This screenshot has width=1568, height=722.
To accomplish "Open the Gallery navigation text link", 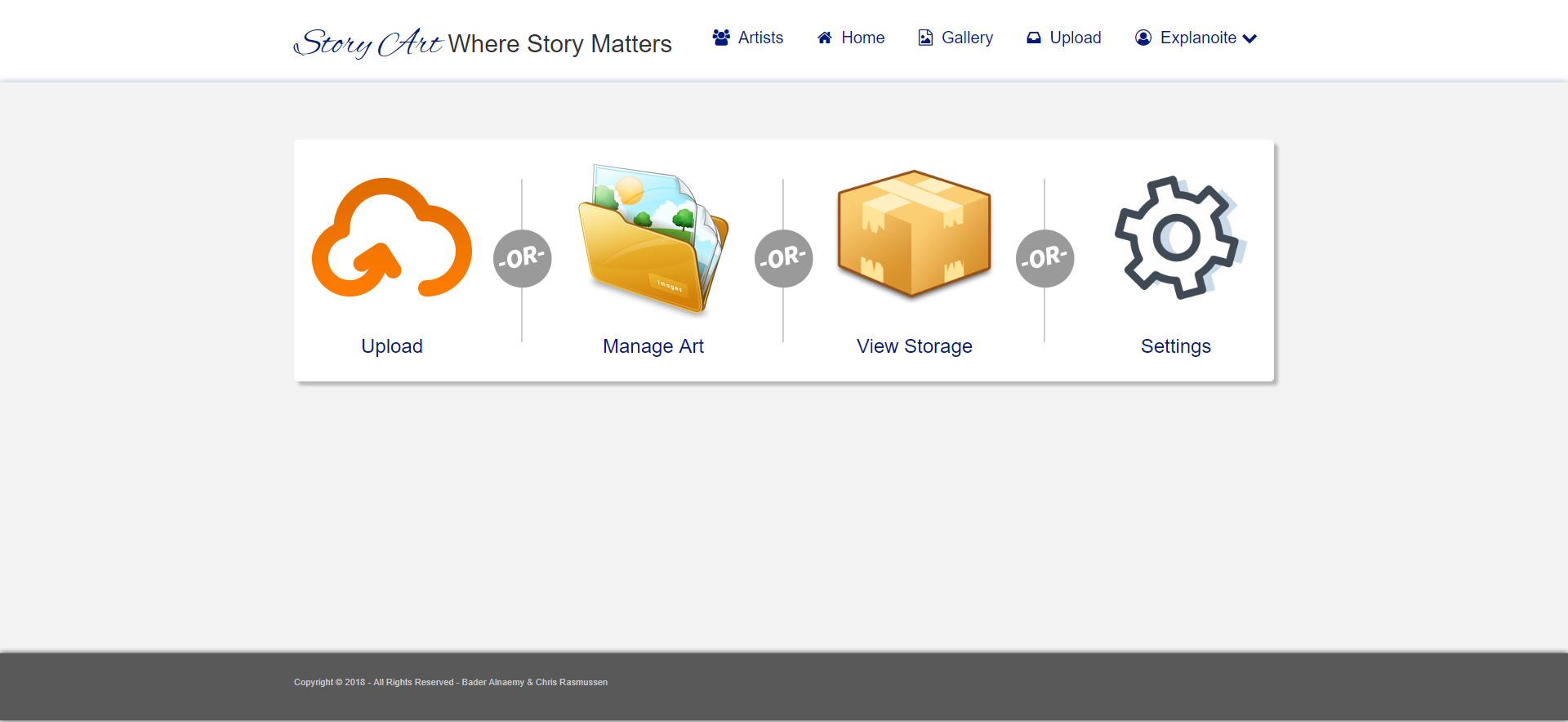I will pos(967,38).
